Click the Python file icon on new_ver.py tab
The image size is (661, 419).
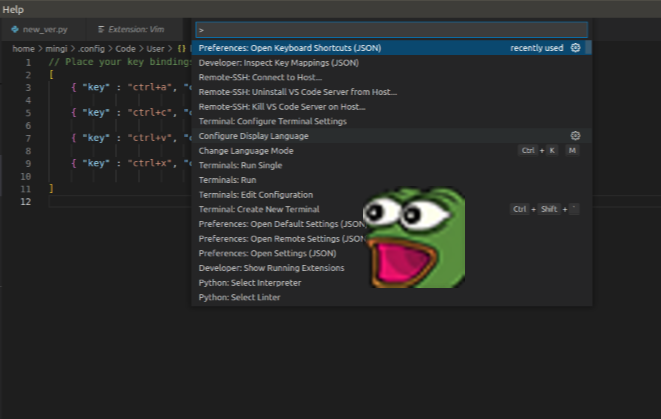pyautogui.click(x=15, y=30)
